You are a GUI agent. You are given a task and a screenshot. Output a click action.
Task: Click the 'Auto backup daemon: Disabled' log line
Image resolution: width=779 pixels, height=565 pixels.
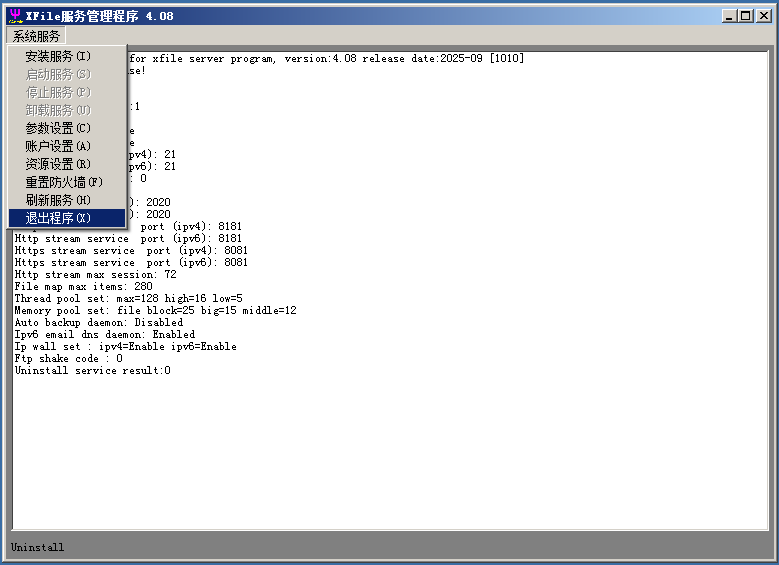pyautogui.click(x=98, y=323)
